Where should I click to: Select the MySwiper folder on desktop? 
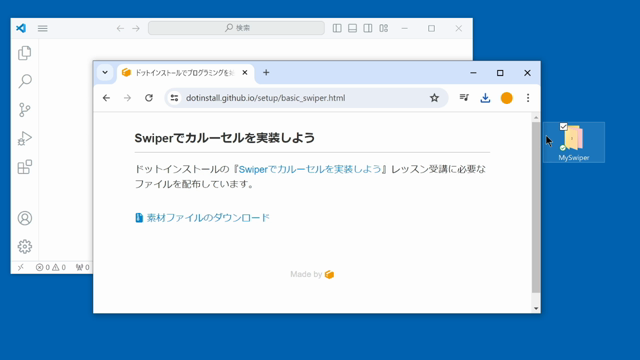(x=573, y=142)
